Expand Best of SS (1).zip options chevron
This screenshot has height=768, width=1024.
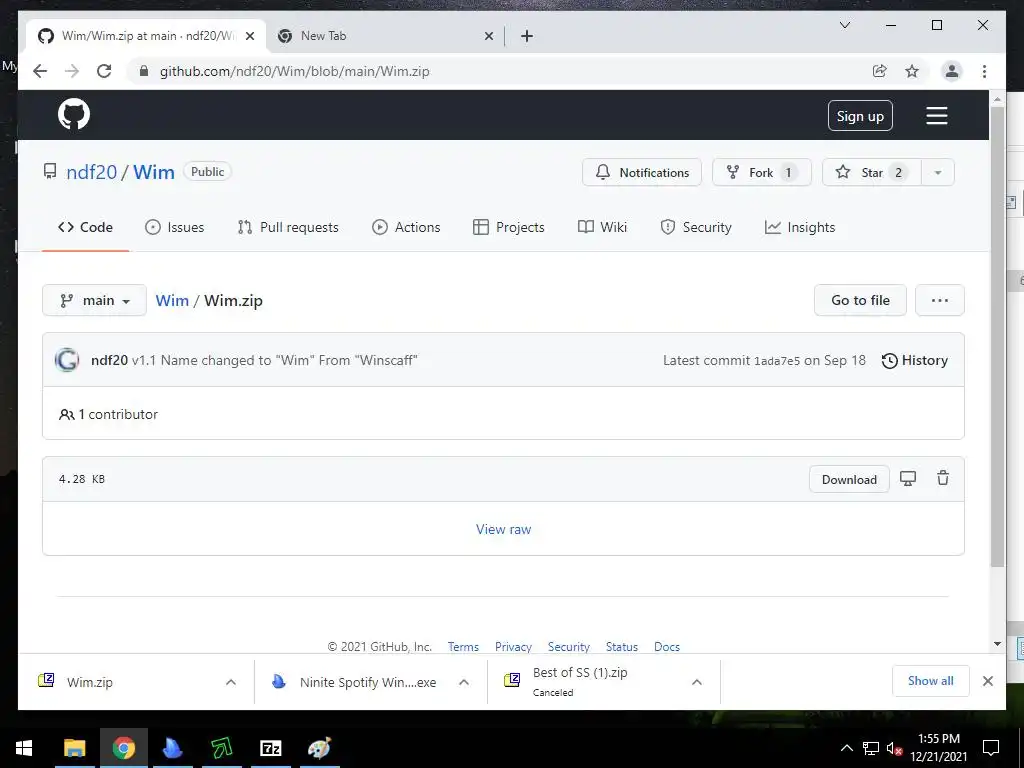(x=697, y=682)
